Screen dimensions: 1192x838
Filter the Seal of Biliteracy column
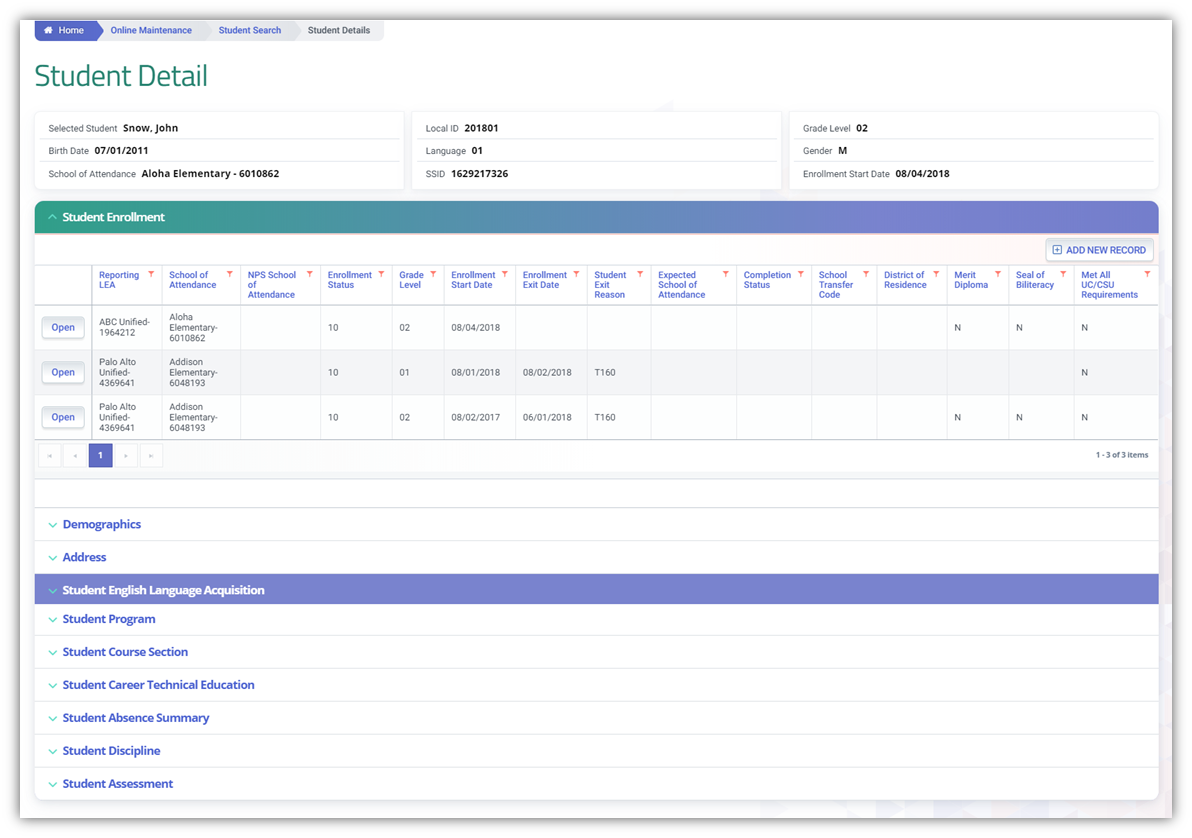click(x=1063, y=274)
